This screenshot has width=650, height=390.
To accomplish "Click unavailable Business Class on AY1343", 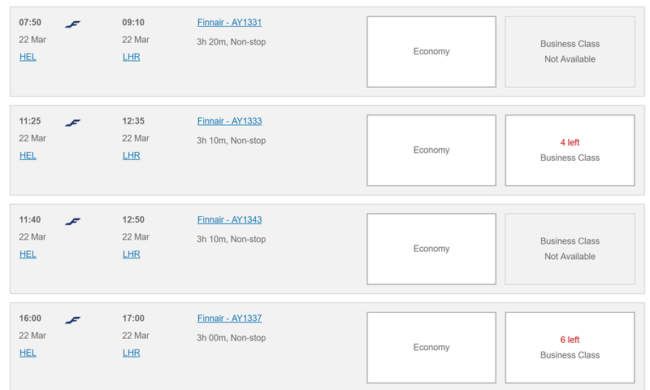I will point(570,249).
